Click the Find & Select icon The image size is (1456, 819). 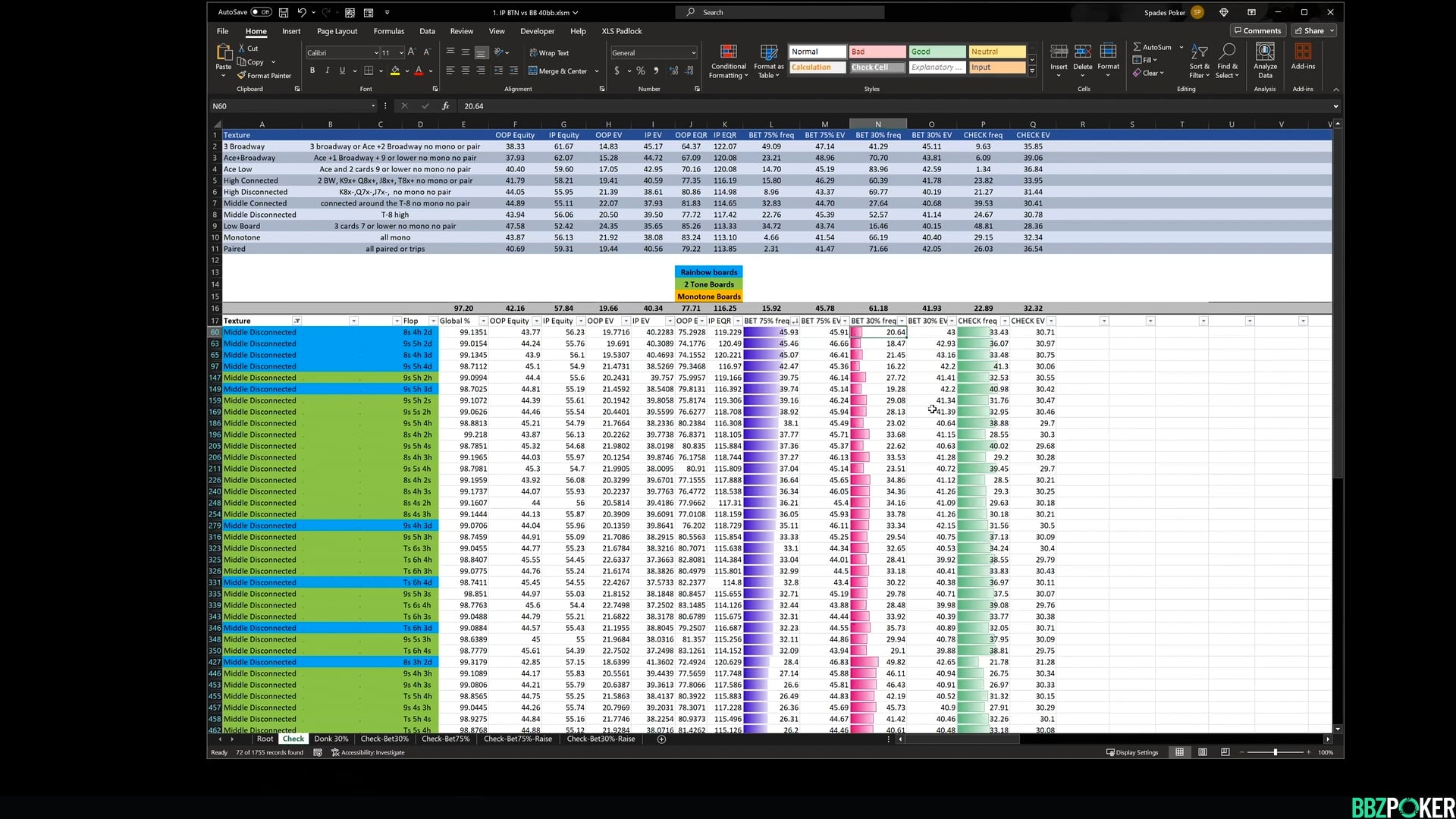[1227, 62]
